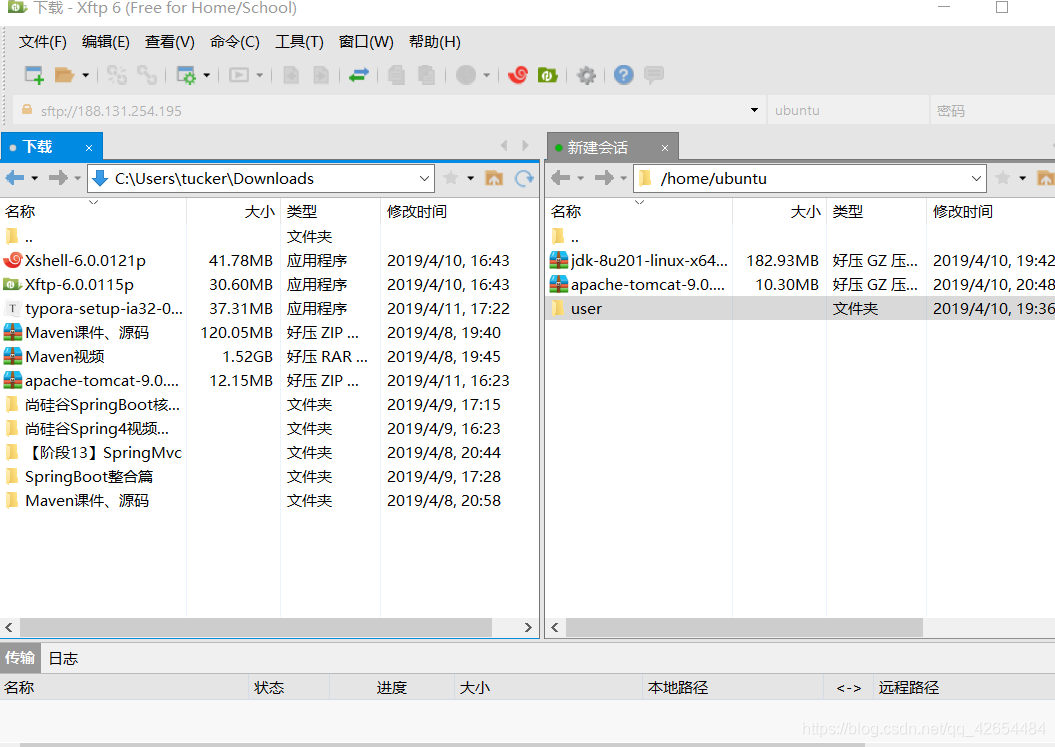Screen dimensions: 1055x747
Task: Click the ubuntu username field
Action: coord(848,110)
